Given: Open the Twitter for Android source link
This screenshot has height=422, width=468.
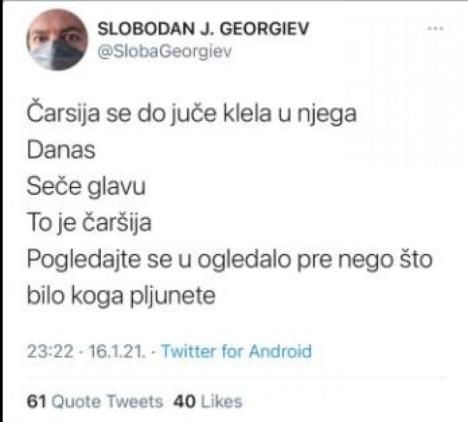Looking at the screenshot, I should tap(236, 351).
